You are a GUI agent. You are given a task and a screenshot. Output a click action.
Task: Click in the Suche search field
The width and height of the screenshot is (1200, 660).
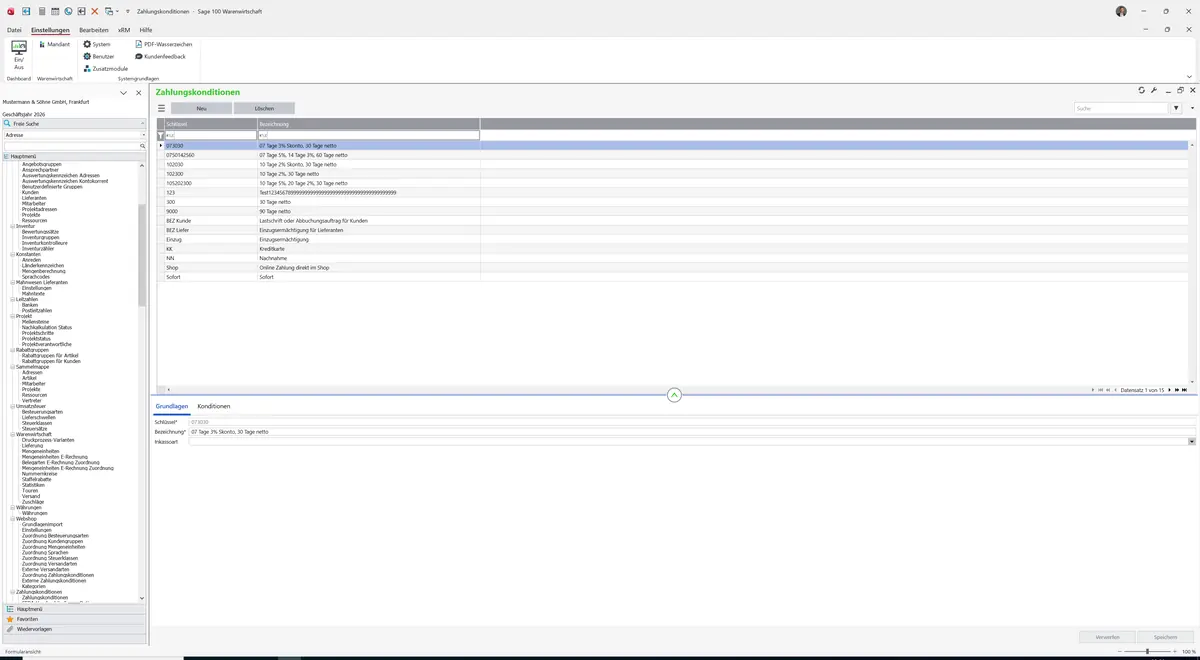coord(1120,108)
